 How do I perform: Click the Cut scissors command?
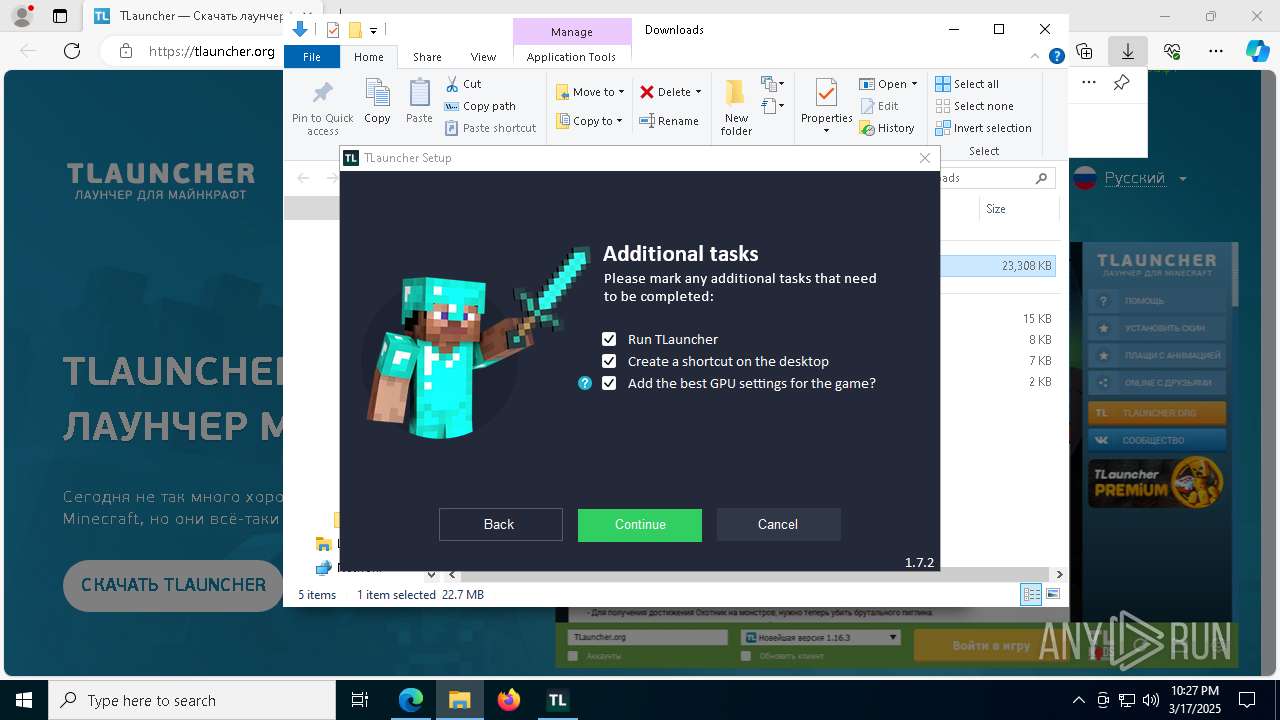click(463, 84)
